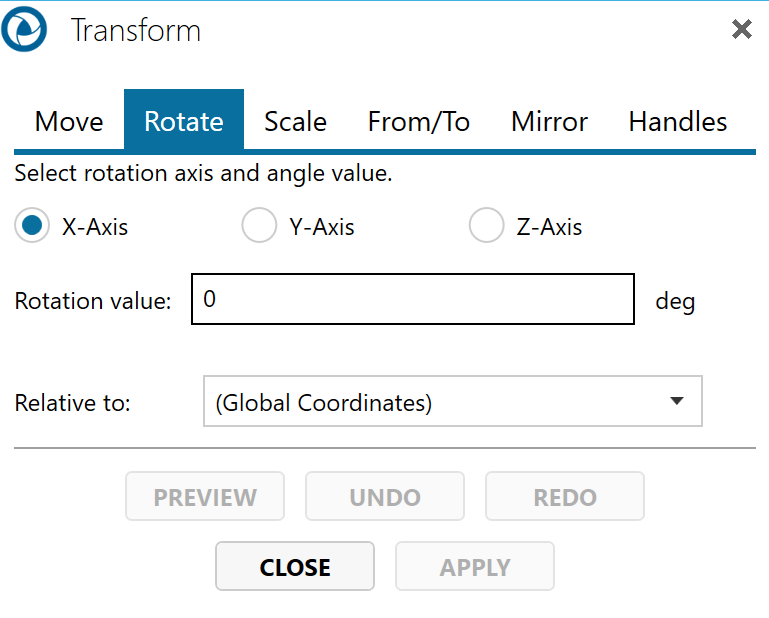The height and width of the screenshot is (618, 769).
Task: Set rotation axis to Z-Axis
Action: tap(486, 227)
